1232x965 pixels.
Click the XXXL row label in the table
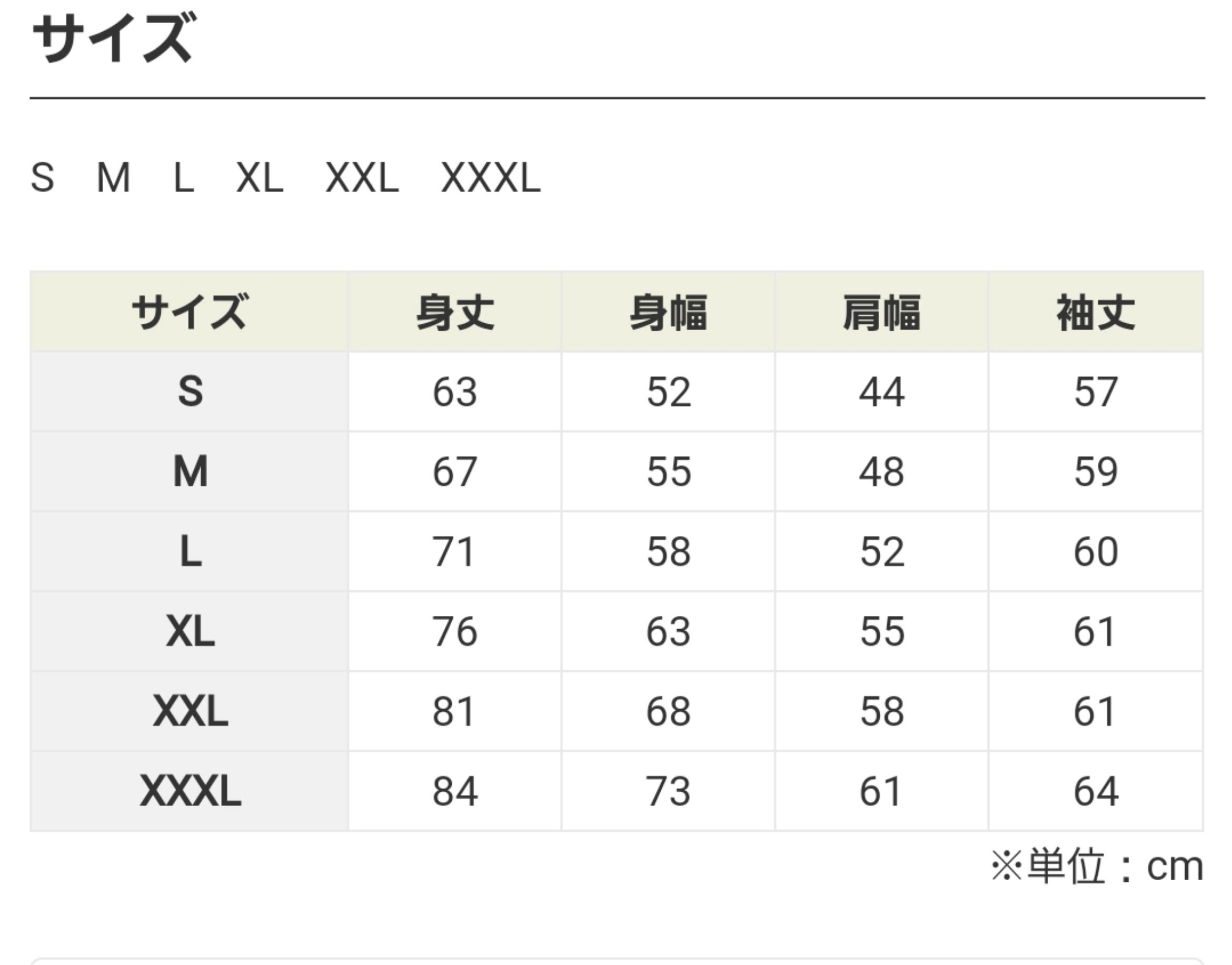[191, 791]
